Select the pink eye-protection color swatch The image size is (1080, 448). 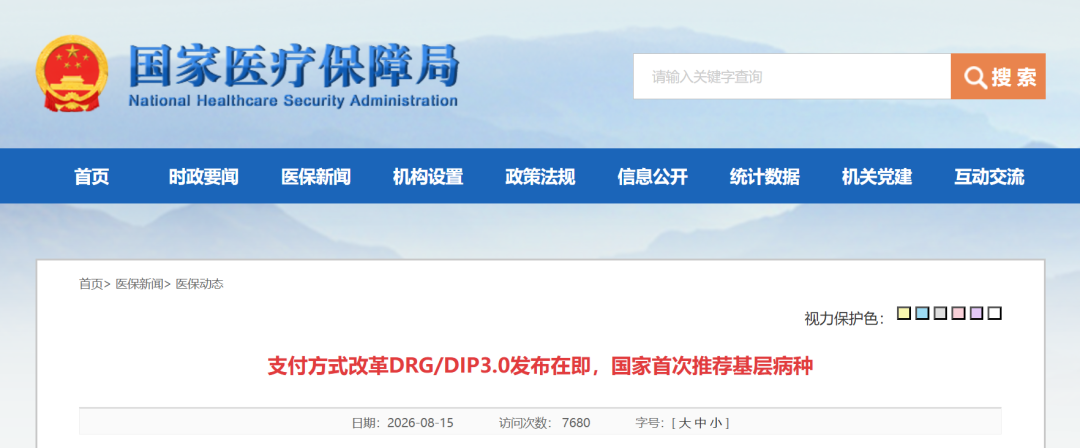(958, 314)
